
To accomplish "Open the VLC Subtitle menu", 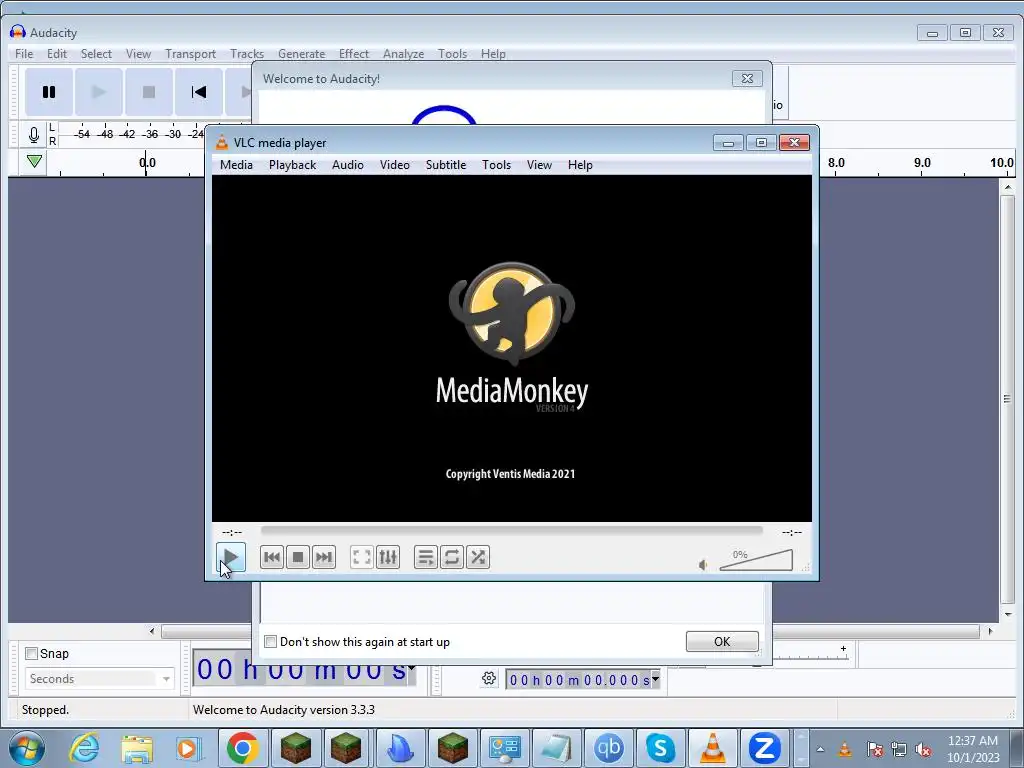I will click(446, 165).
